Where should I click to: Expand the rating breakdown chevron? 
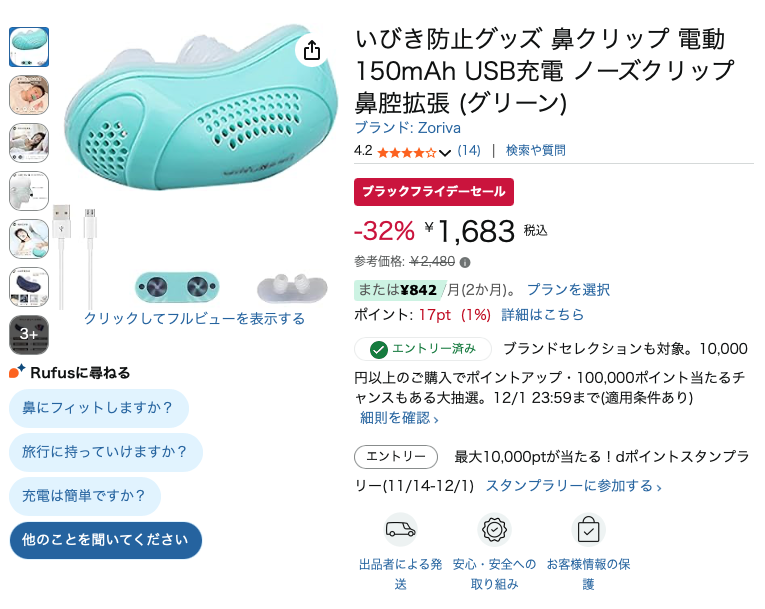point(445,153)
